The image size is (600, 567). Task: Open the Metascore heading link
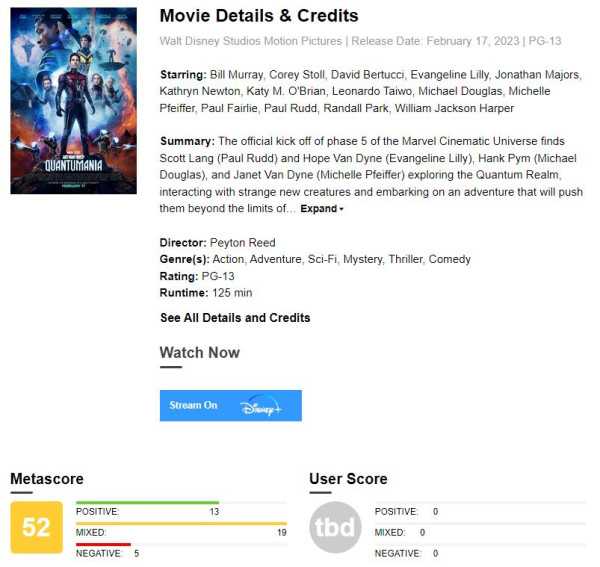tap(47, 479)
